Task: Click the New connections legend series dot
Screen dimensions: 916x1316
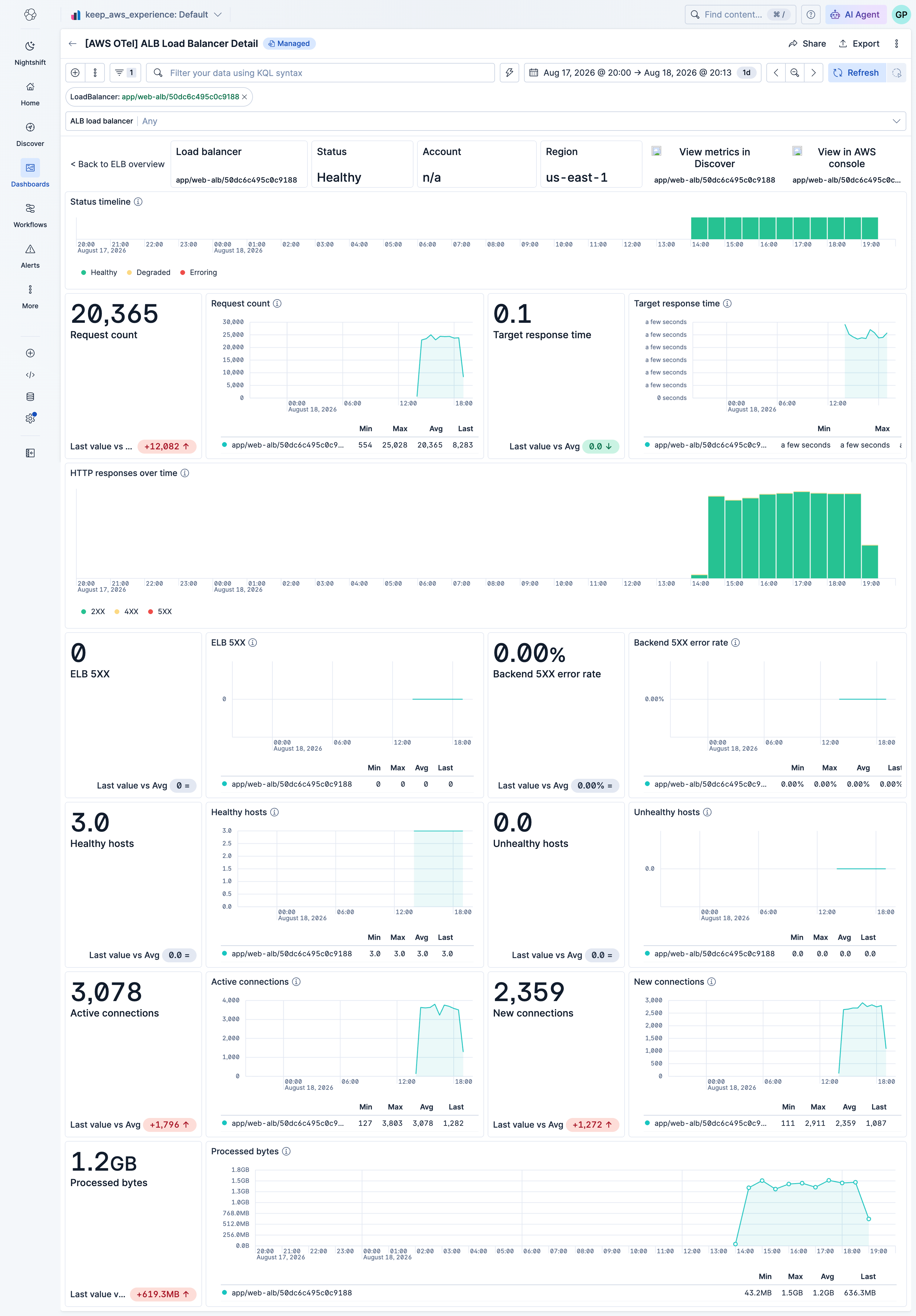Action: coord(648,1123)
